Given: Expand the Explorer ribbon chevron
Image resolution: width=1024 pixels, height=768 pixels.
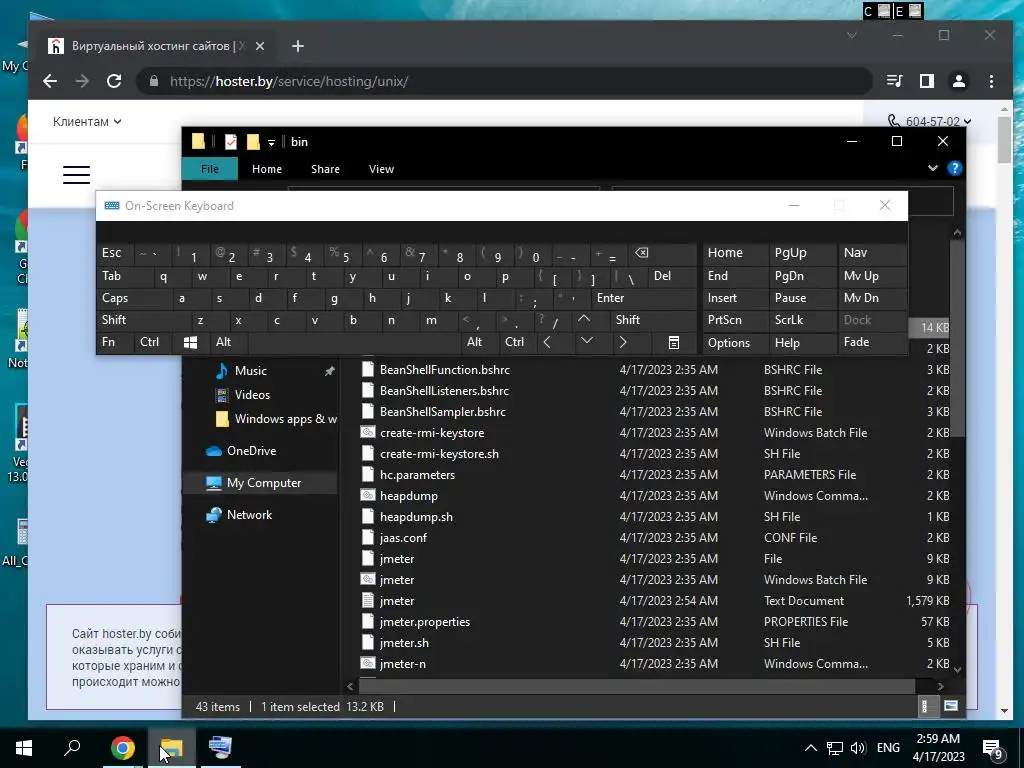Looking at the screenshot, I should tap(933, 168).
